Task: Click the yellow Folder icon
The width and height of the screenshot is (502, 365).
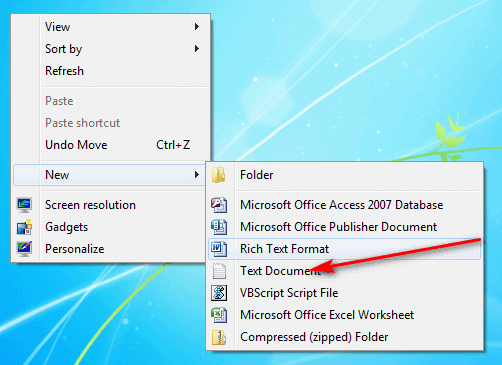Action: click(219, 175)
